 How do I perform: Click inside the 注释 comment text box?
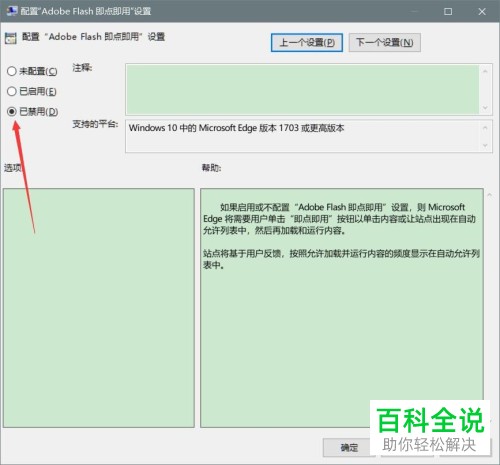click(x=303, y=89)
